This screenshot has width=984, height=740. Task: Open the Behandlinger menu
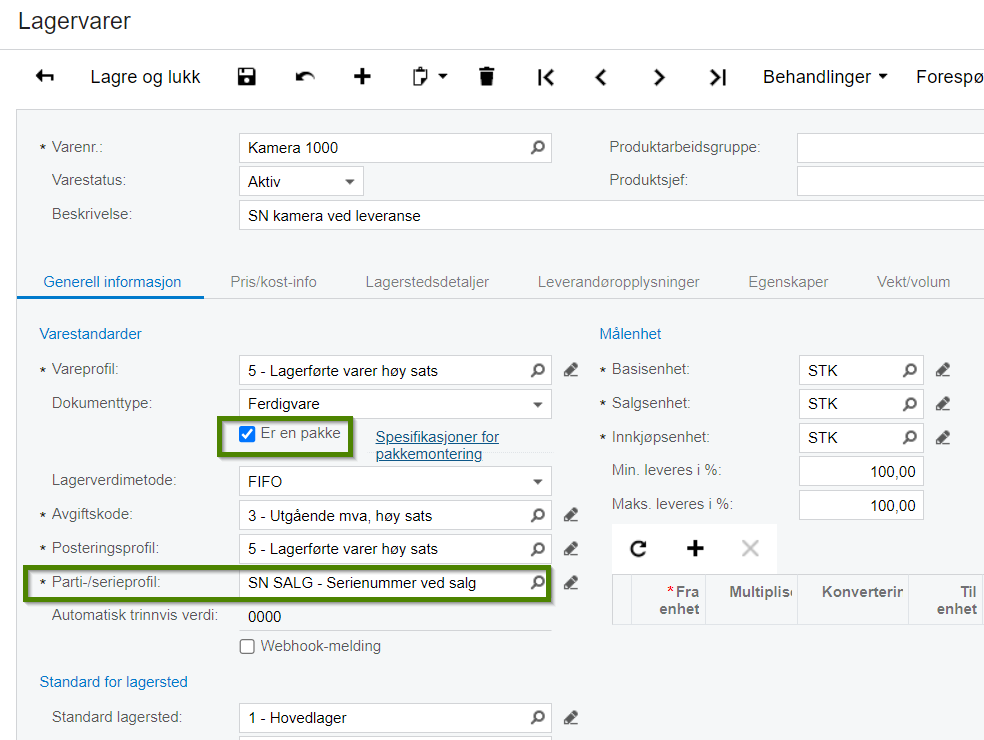click(825, 77)
